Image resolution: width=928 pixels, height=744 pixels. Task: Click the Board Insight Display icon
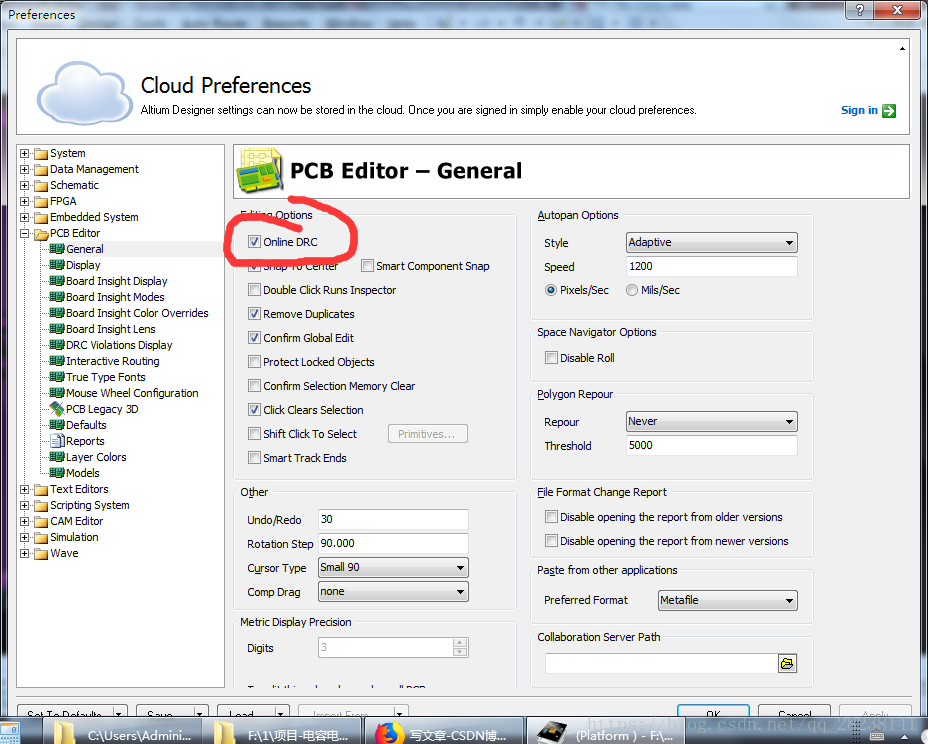57,281
